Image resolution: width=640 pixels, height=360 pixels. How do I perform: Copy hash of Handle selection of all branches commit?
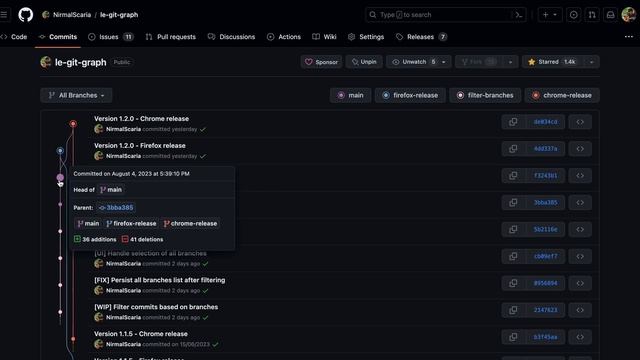[x=513, y=256]
